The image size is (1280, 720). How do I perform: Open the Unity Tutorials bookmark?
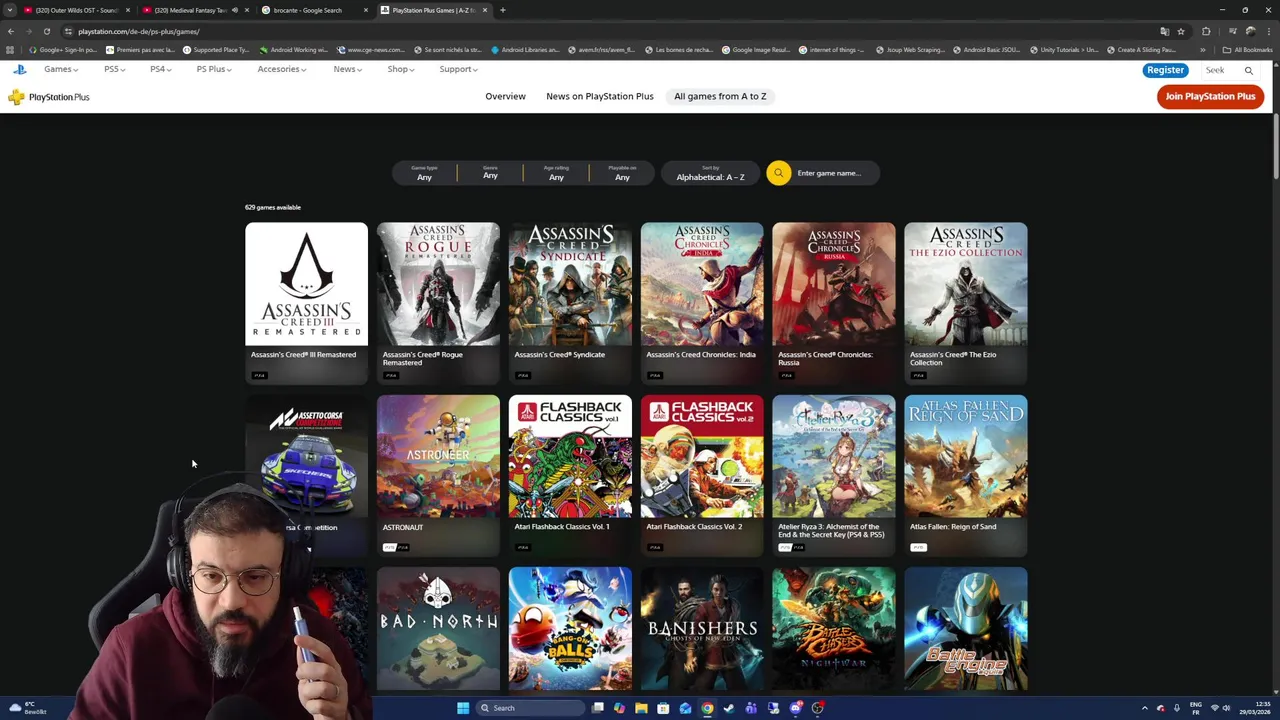[x=1063, y=49]
